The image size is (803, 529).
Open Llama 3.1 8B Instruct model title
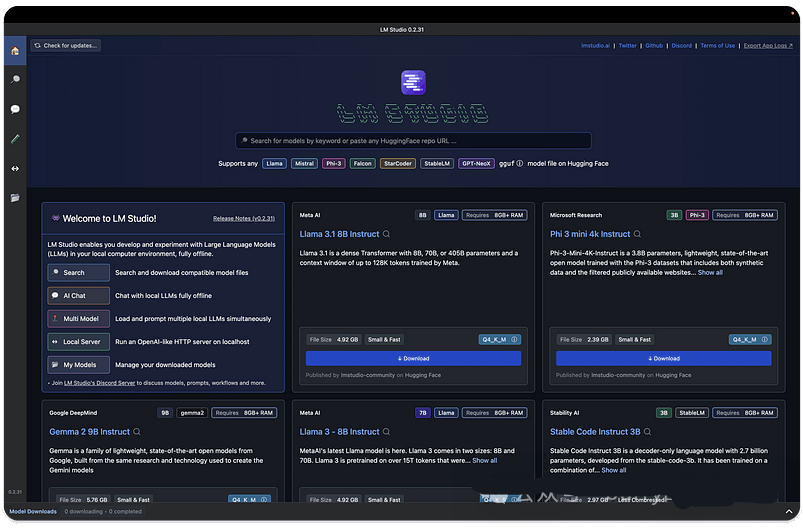[340, 234]
